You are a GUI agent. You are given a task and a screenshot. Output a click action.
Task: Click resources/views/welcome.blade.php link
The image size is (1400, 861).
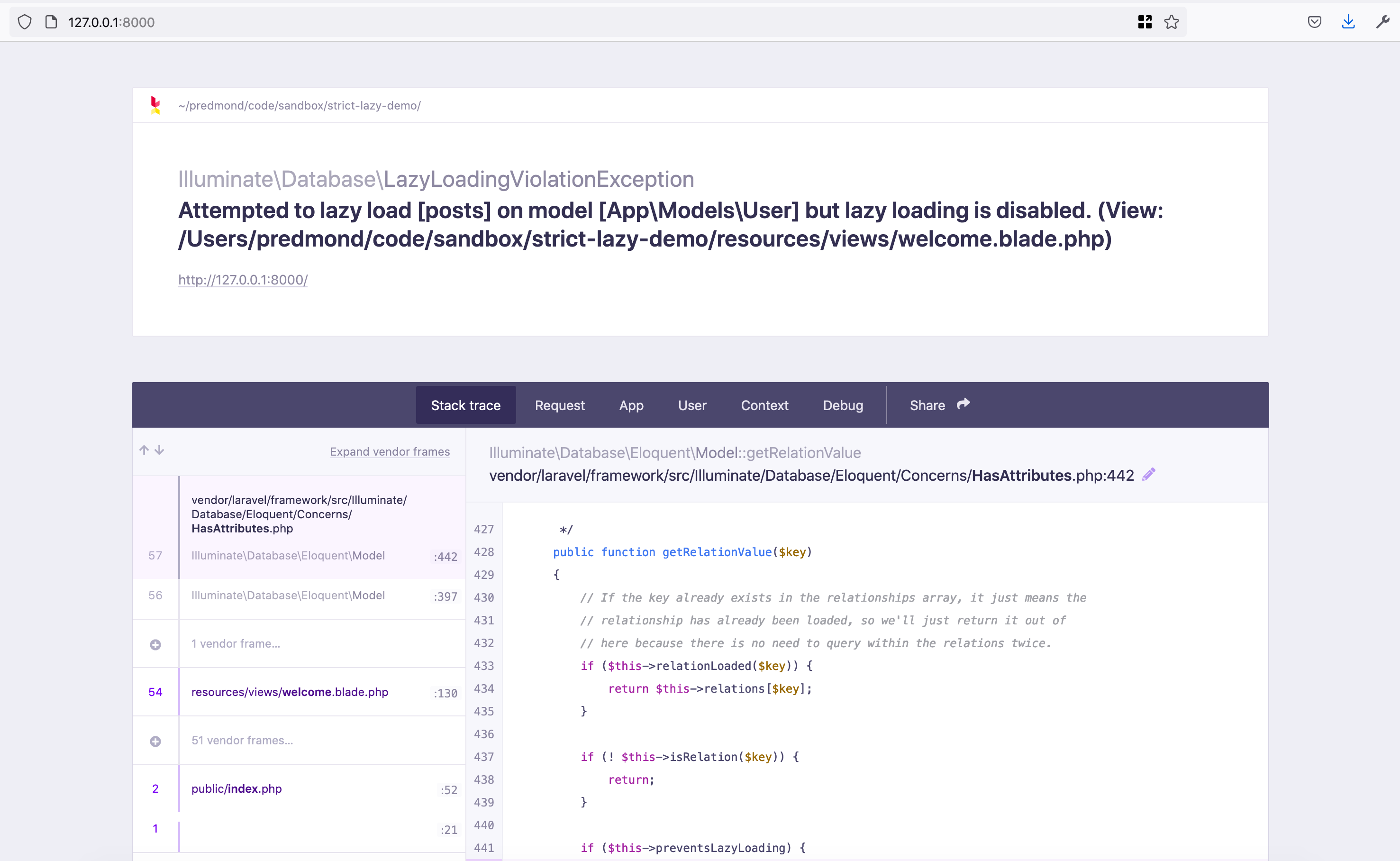pos(290,691)
